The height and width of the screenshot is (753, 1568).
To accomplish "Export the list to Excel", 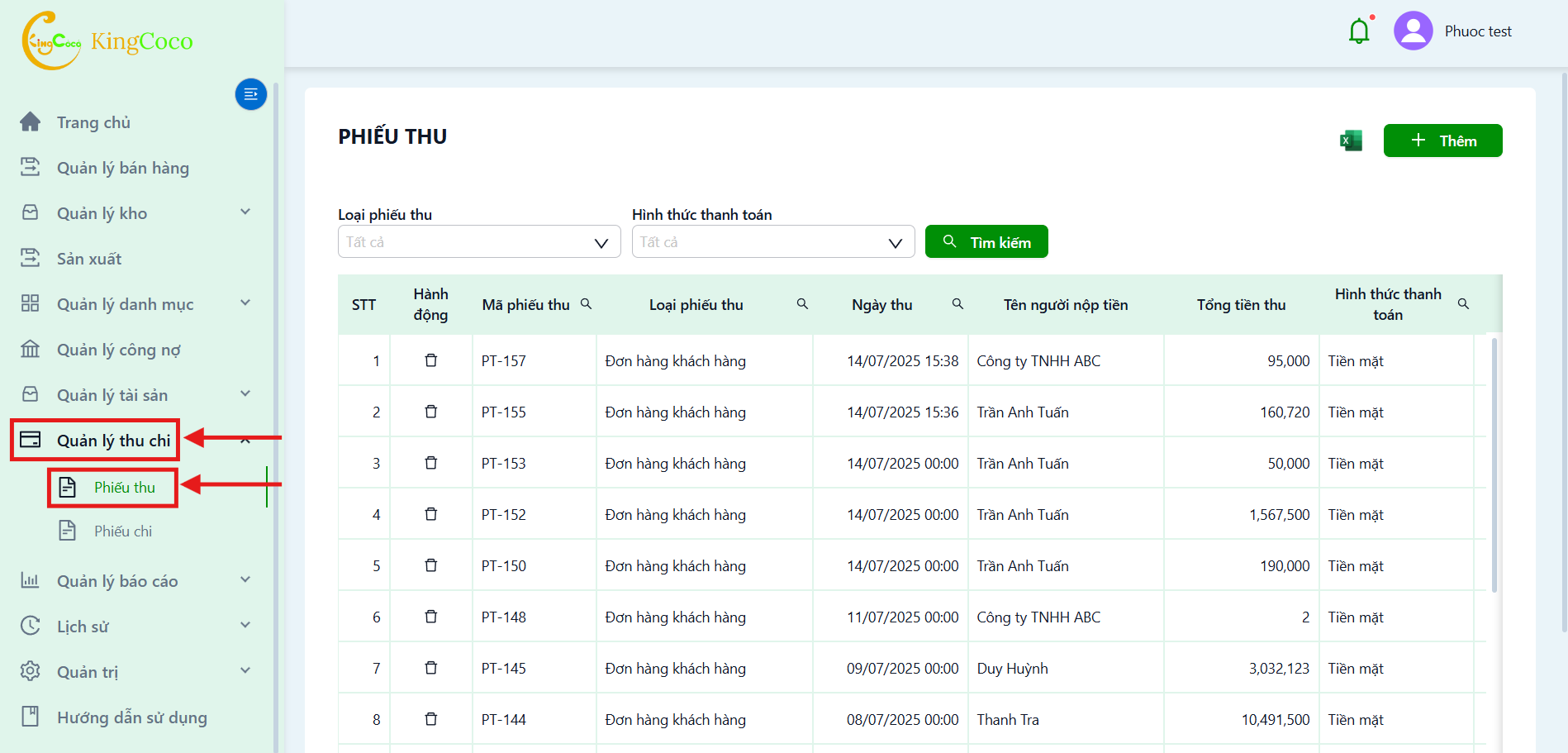I will click(x=1352, y=141).
